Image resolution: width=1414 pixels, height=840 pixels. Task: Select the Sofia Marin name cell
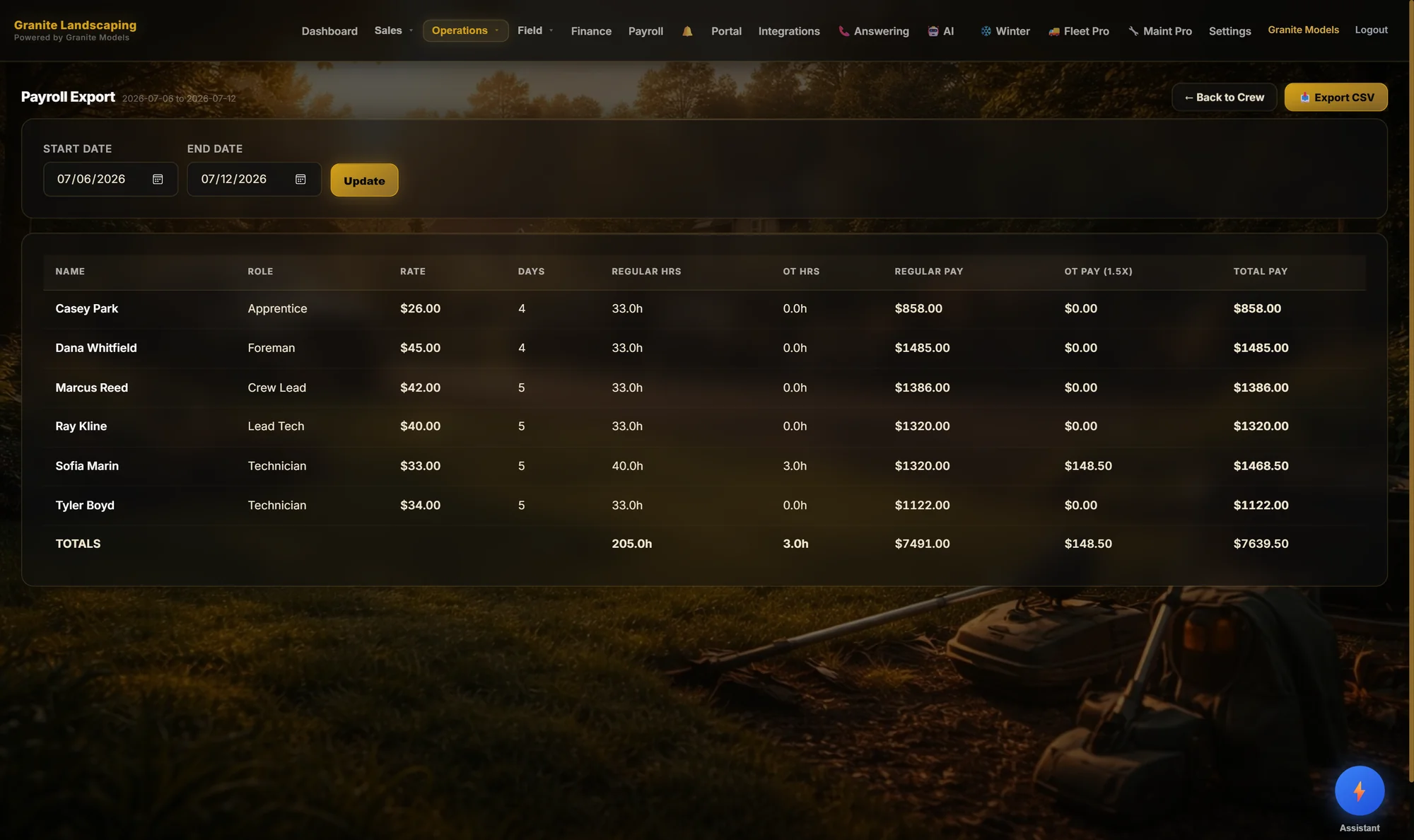[87, 466]
